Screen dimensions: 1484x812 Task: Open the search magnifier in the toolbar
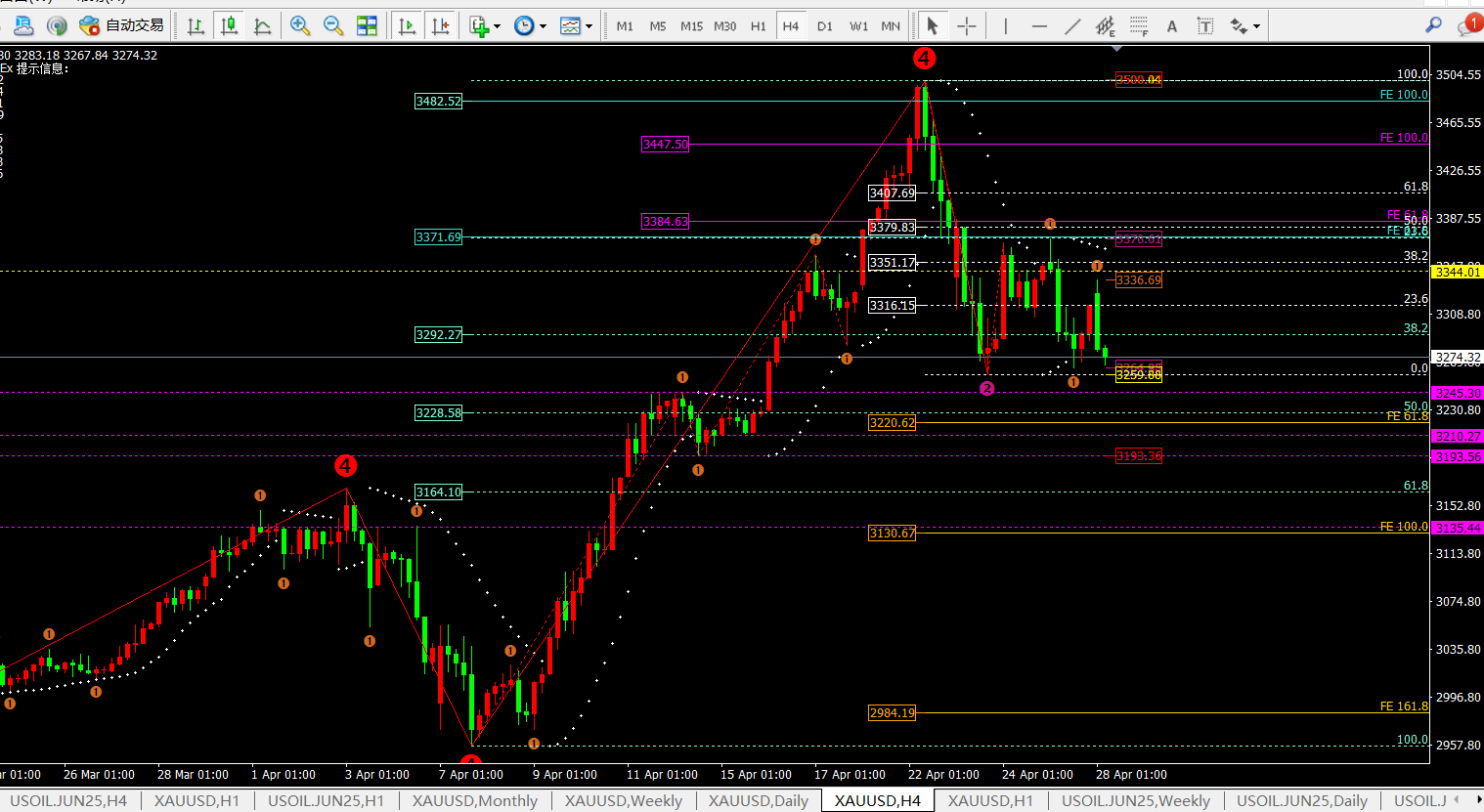pos(1433,25)
